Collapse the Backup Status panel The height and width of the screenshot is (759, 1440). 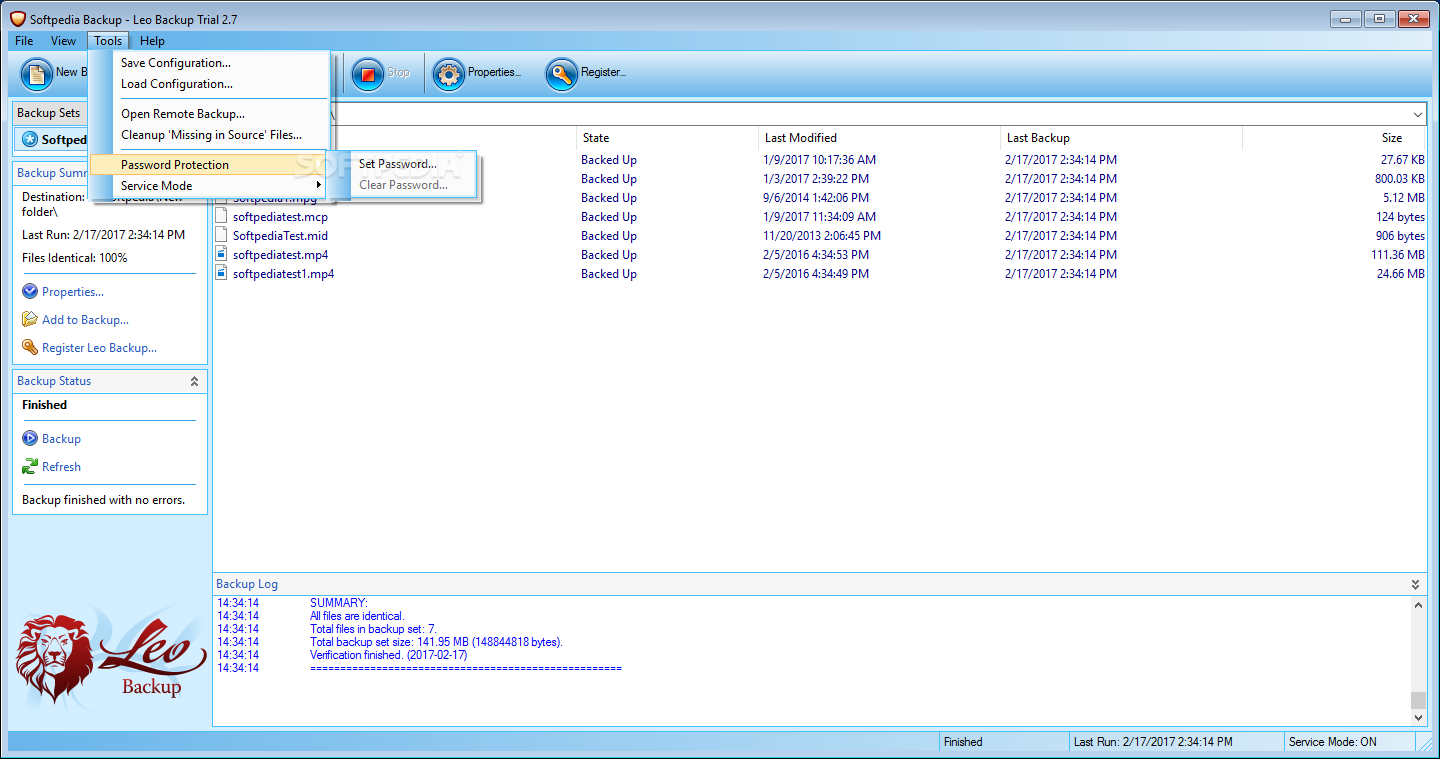[194, 381]
